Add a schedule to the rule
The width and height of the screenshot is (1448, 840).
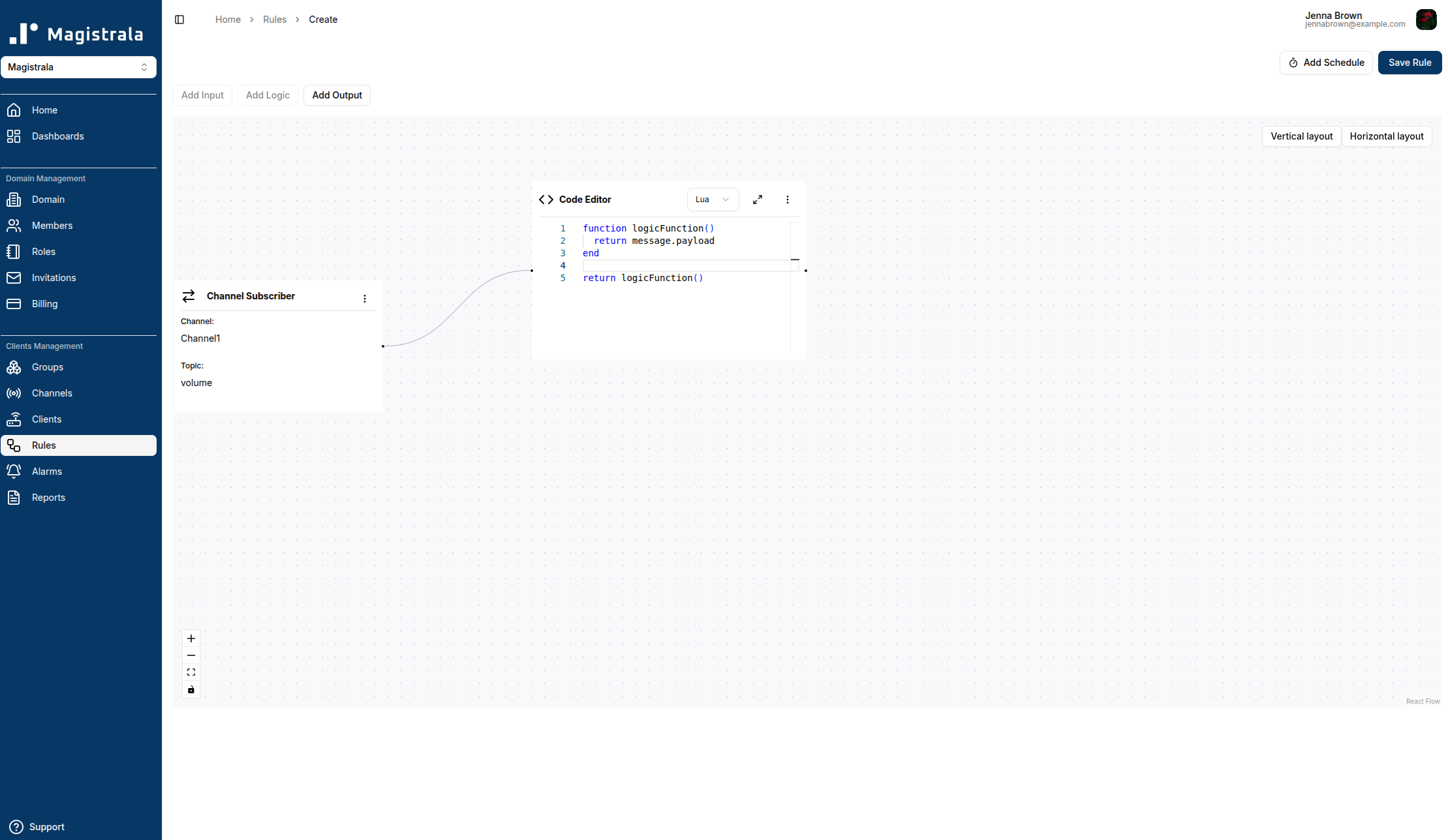click(x=1325, y=62)
